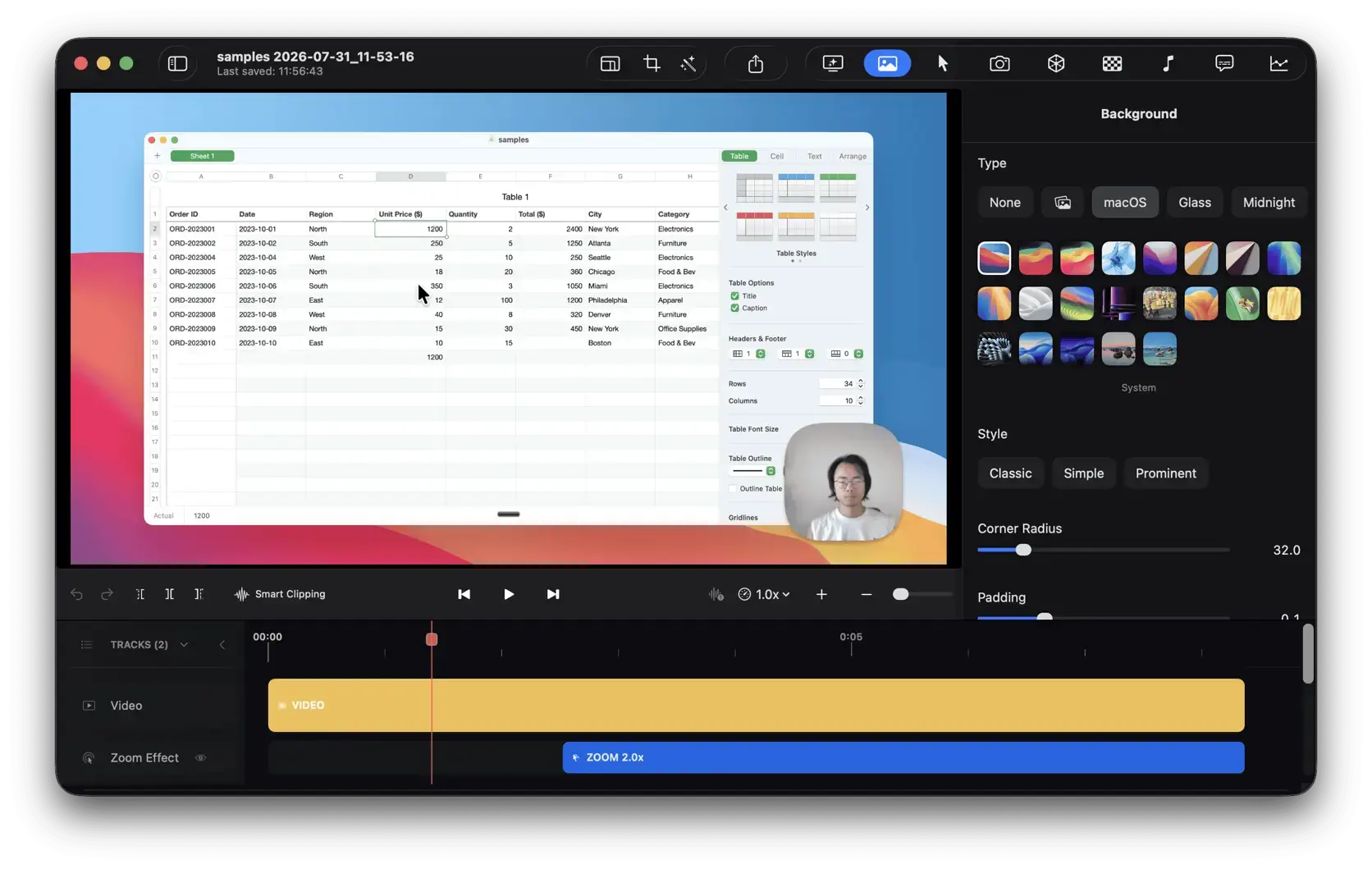Viewport: 1372px width, 869px height.
Task: Split clip at playhead icon
Action: pyautogui.click(x=169, y=594)
